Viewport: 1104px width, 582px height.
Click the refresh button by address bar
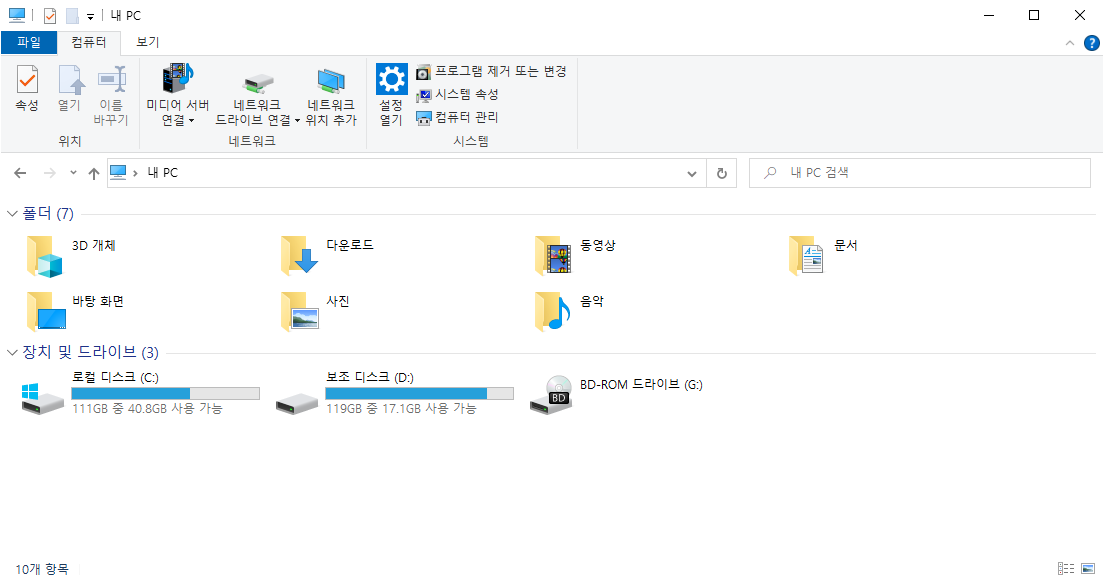tap(722, 173)
